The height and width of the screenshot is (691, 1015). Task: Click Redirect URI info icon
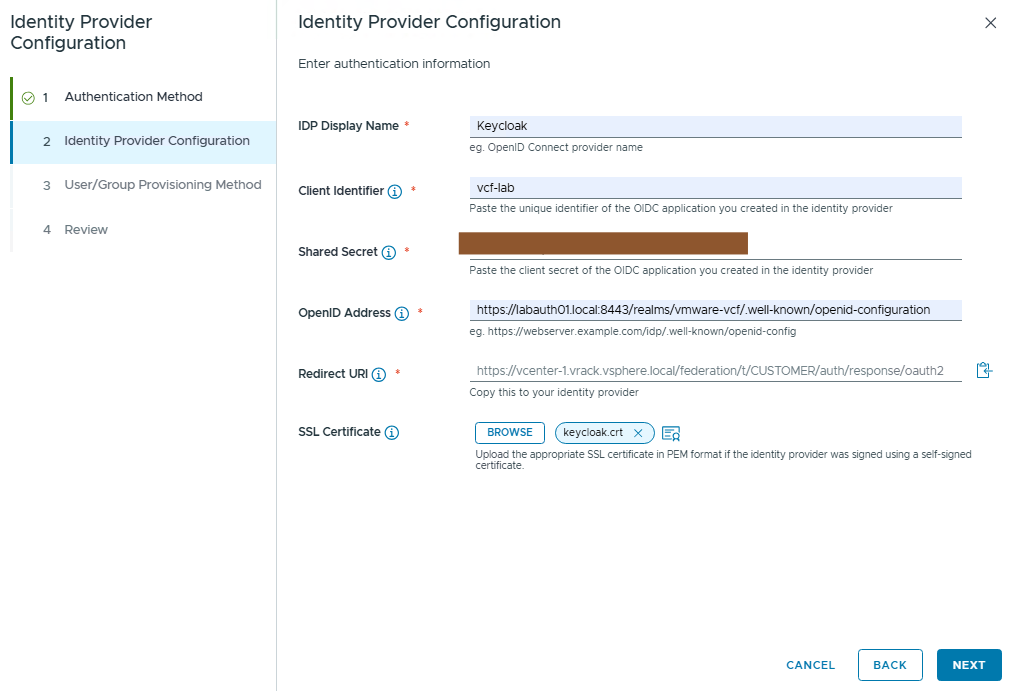(379, 374)
